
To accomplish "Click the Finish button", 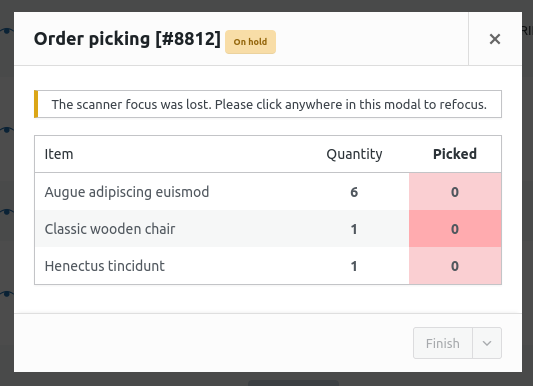I will click(x=443, y=343).
